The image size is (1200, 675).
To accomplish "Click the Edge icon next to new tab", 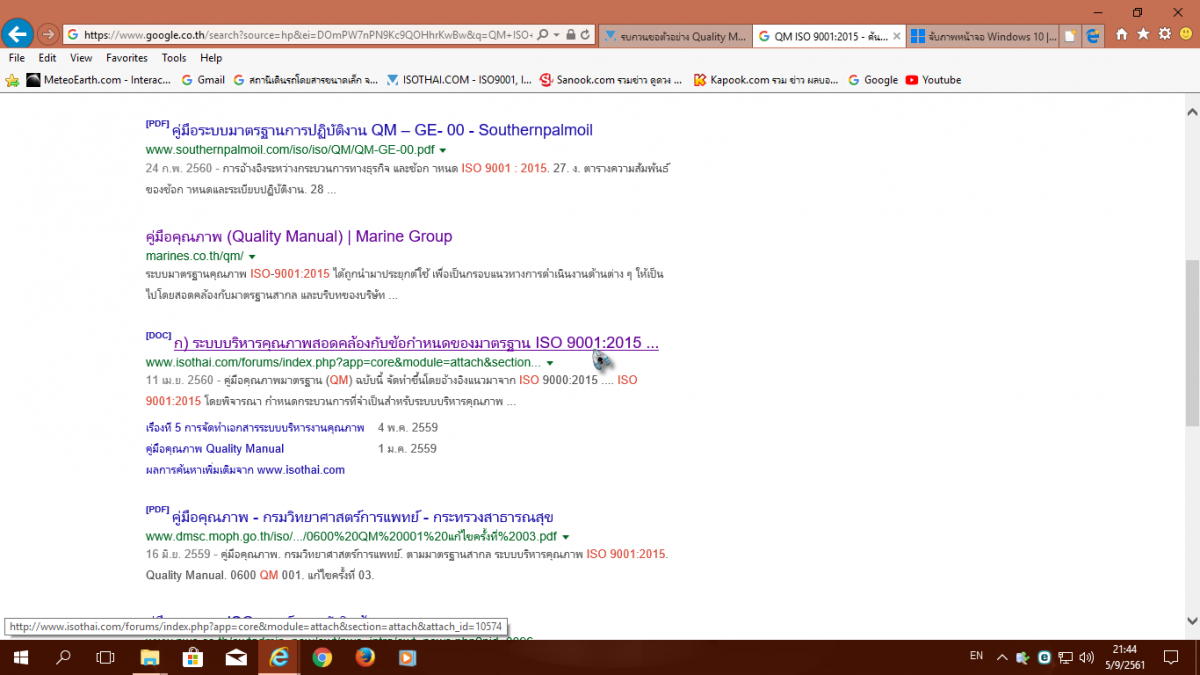I will (x=1094, y=36).
